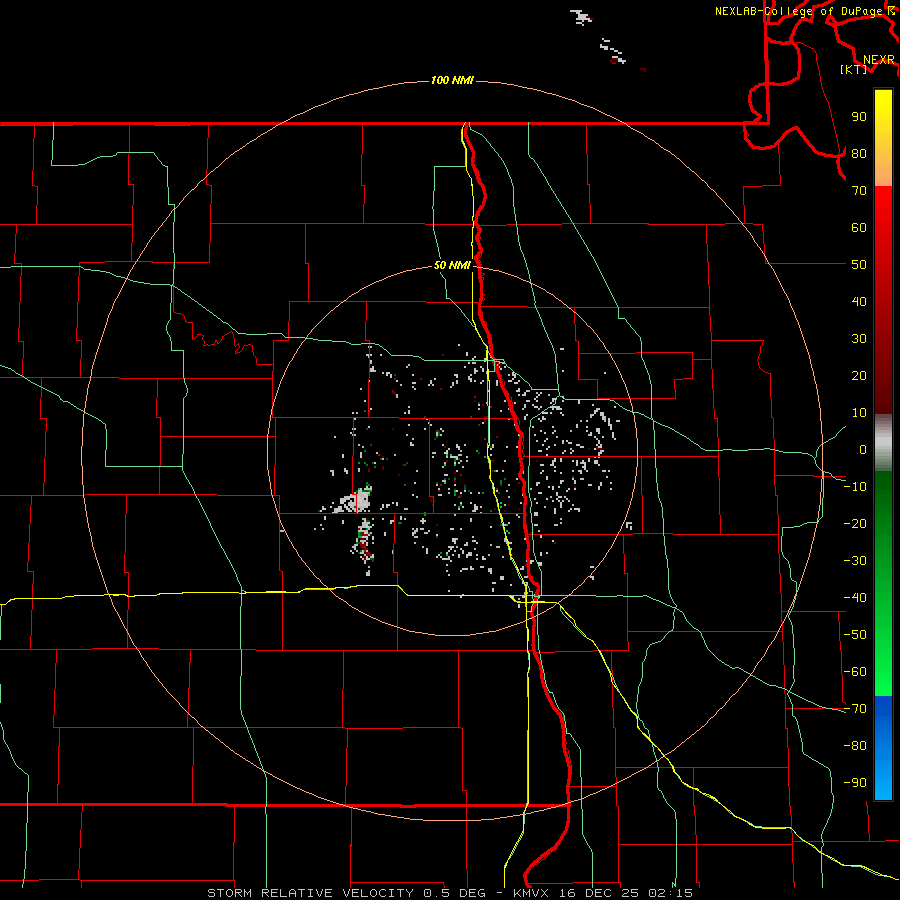Click the bright green segment of color bar
Image resolution: width=900 pixels, height=900 pixels.
883,583
